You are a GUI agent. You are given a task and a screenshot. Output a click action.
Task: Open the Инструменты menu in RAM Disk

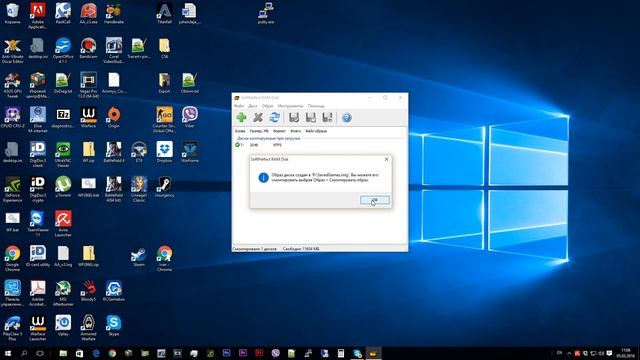pos(290,106)
